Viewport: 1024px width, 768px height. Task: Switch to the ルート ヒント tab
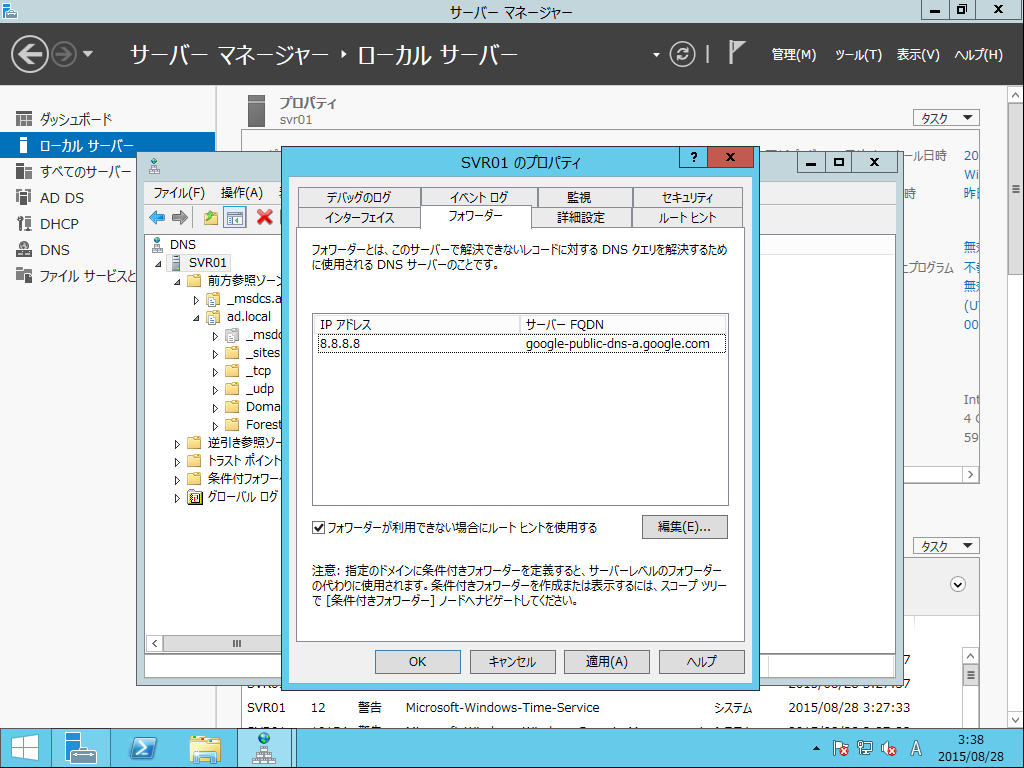[x=687, y=218]
